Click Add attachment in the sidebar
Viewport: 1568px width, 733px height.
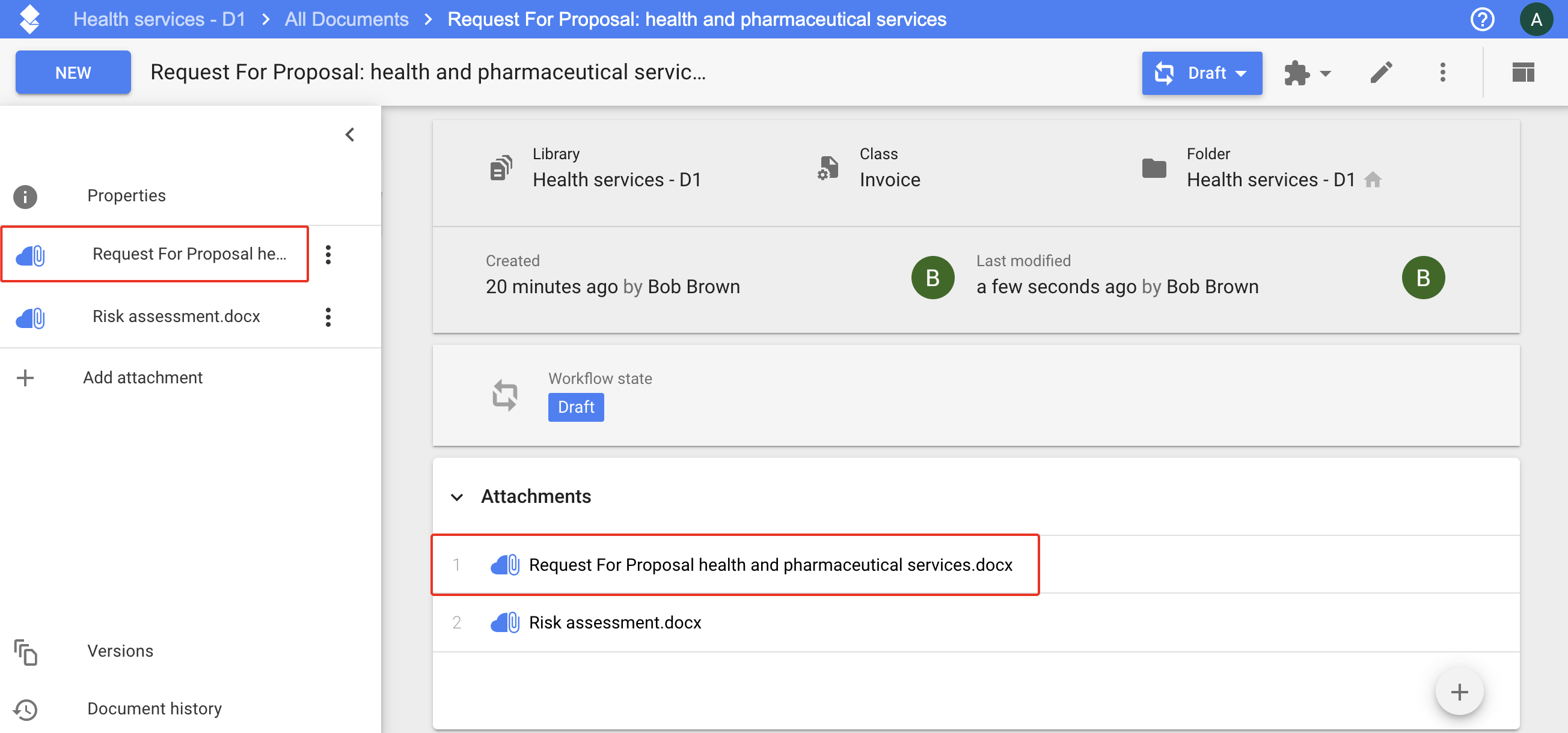tap(142, 378)
